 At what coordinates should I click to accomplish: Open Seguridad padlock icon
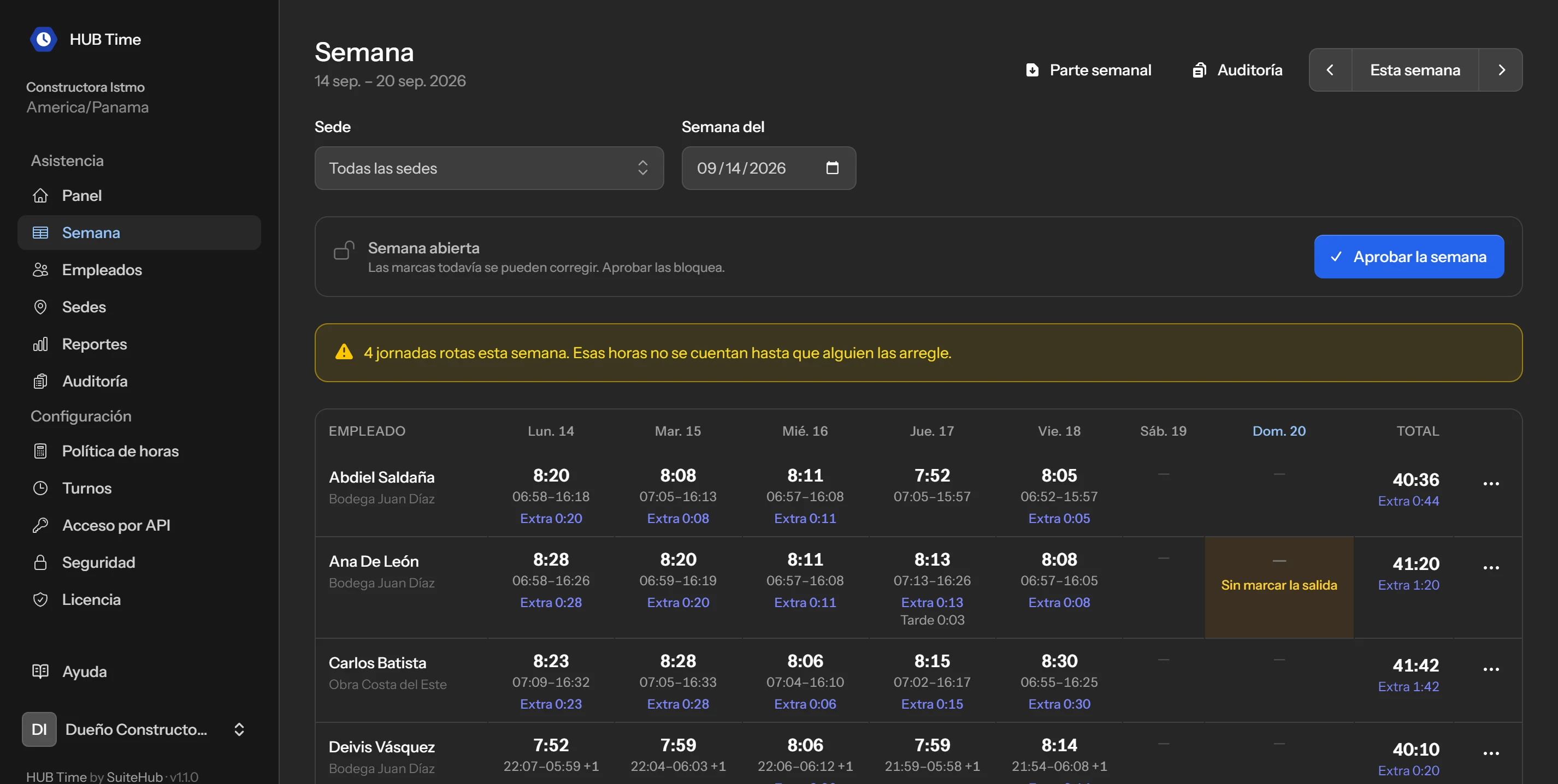[40, 562]
